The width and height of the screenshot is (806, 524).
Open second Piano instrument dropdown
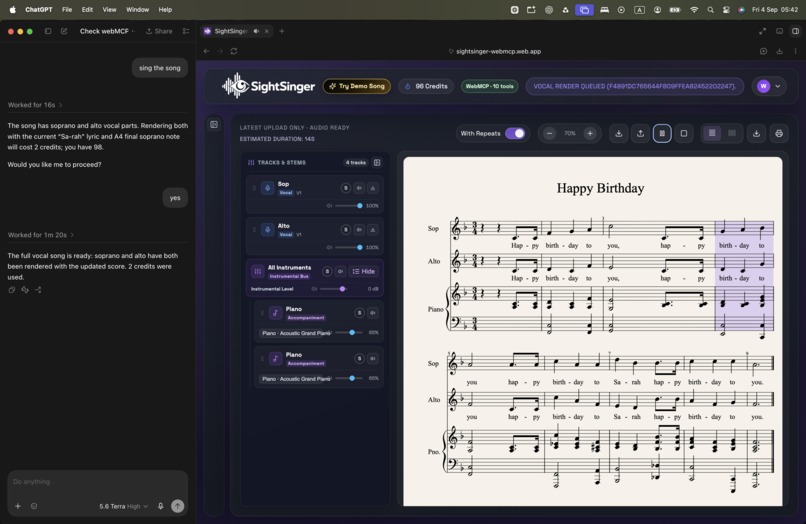coord(296,379)
